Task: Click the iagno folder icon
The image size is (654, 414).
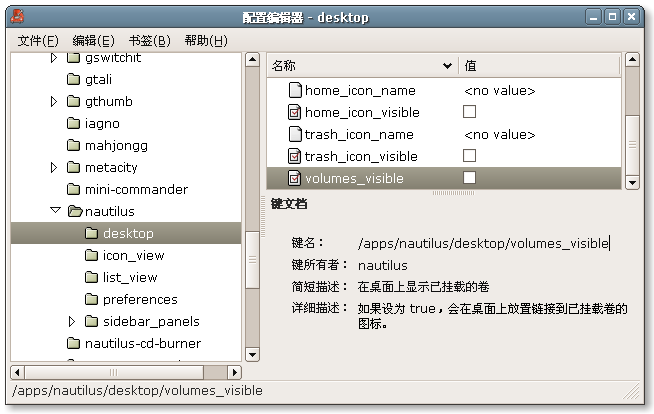Action: [x=73, y=123]
